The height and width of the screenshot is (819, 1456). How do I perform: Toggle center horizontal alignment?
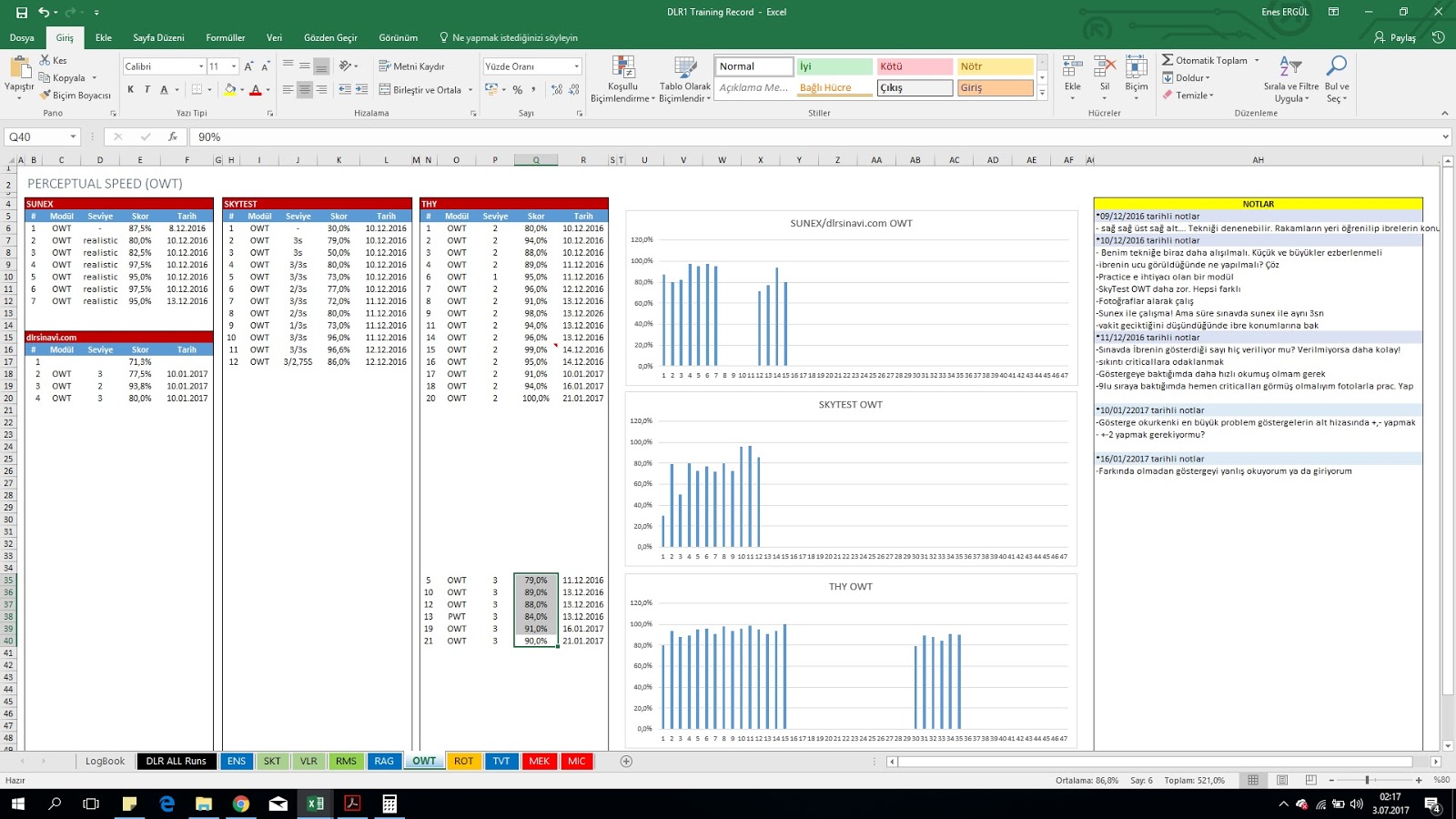[x=305, y=89]
